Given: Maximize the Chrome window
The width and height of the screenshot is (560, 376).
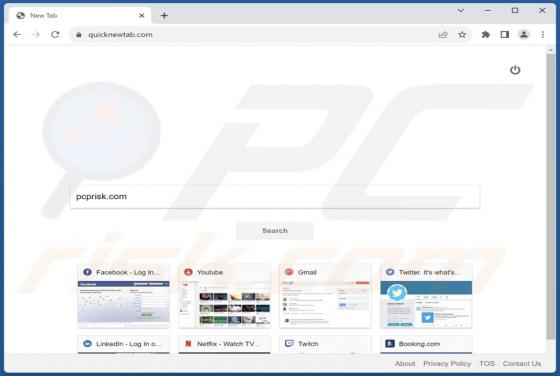Looking at the screenshot, I should [x=515, y=11].
